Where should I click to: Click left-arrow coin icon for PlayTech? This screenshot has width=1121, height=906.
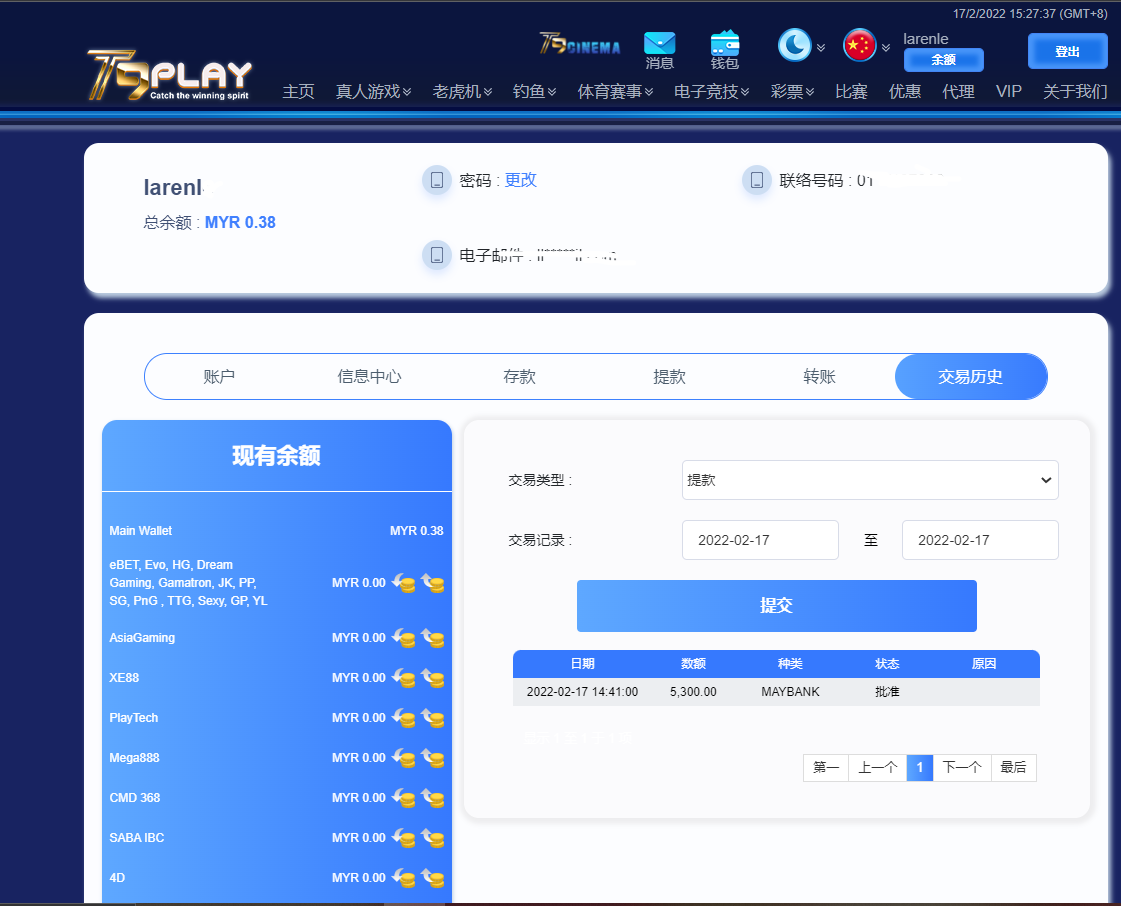pos(404,718)
